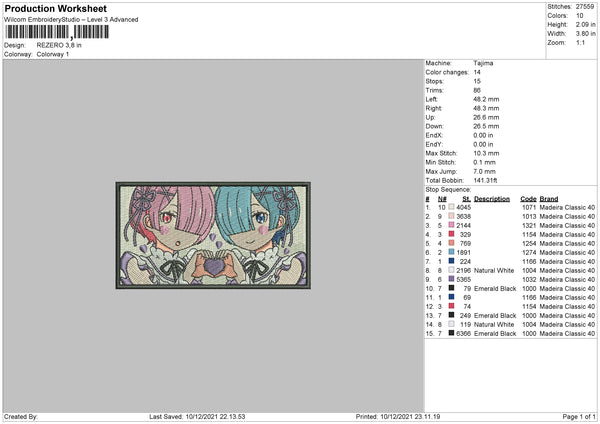Click thread code 1274 in row 6
This screenshot has height=424, width=600.
[x=529, y=253]
